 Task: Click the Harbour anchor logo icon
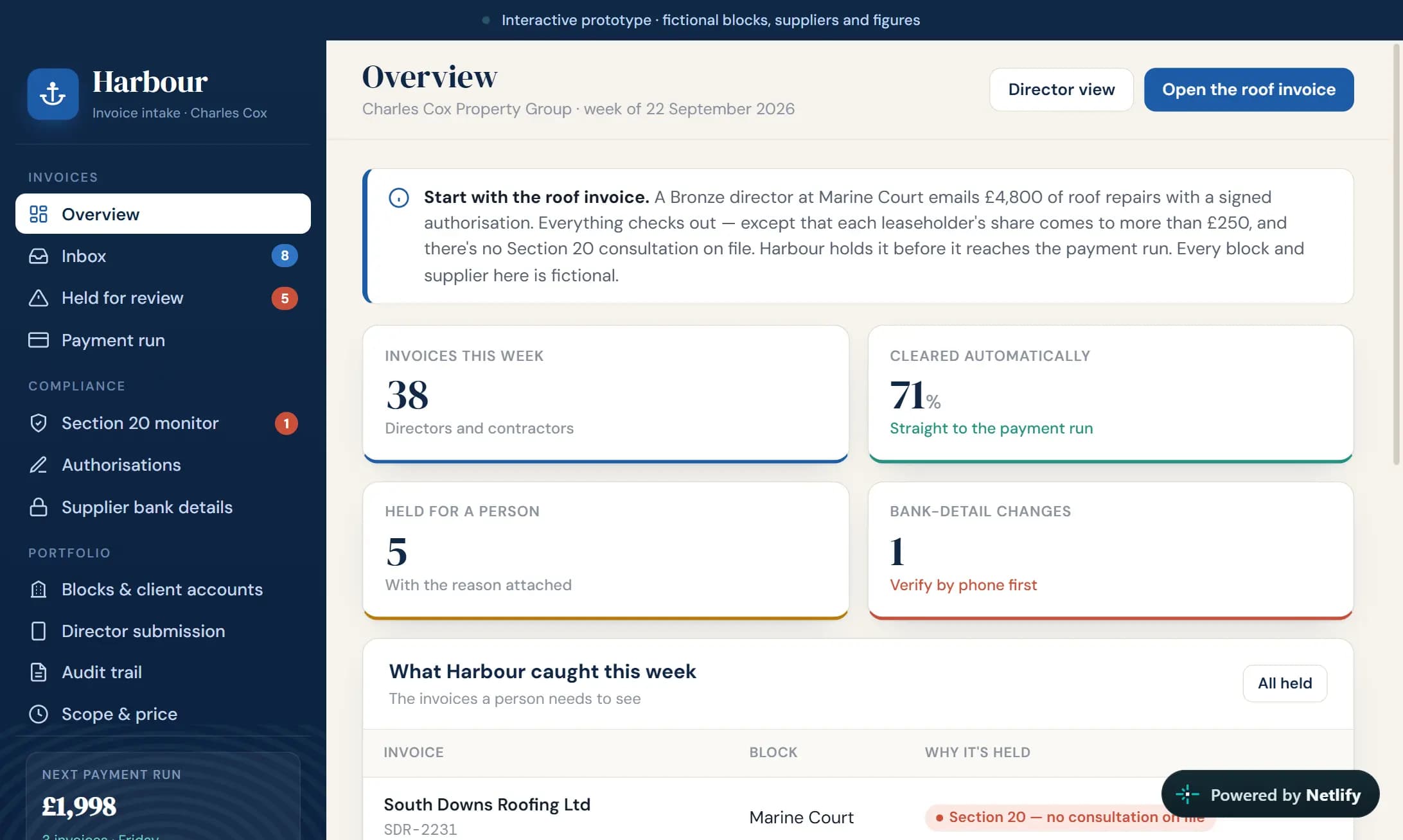(x=53, y=94)
